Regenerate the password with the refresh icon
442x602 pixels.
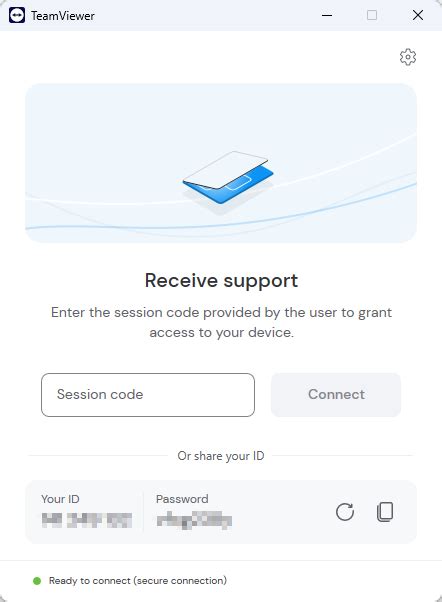(345, 511)
